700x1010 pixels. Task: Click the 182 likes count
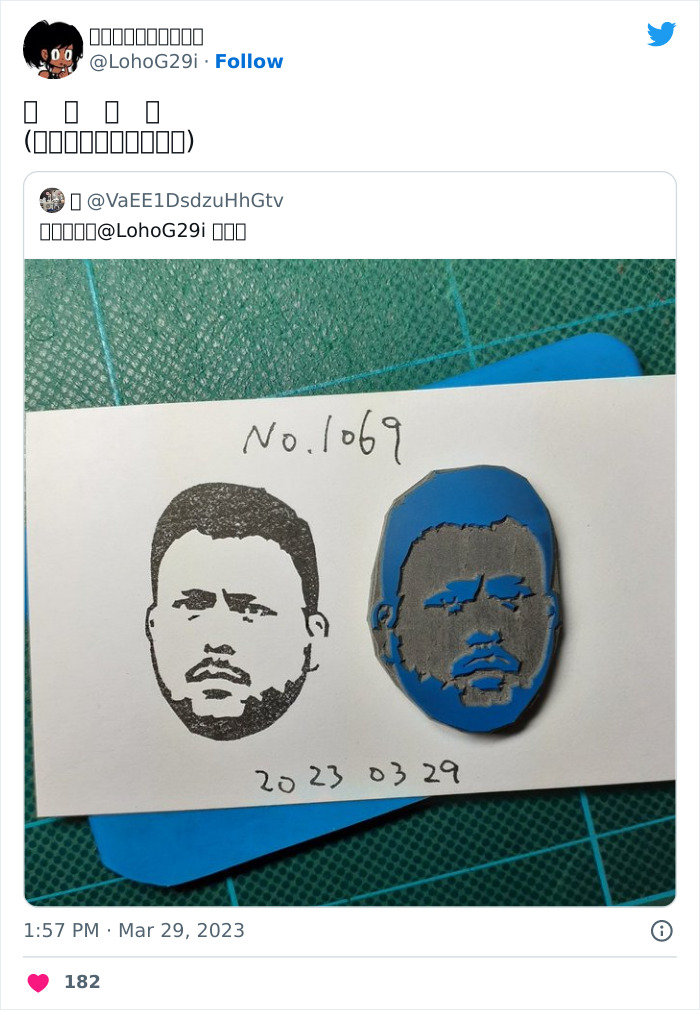[82, 982]
